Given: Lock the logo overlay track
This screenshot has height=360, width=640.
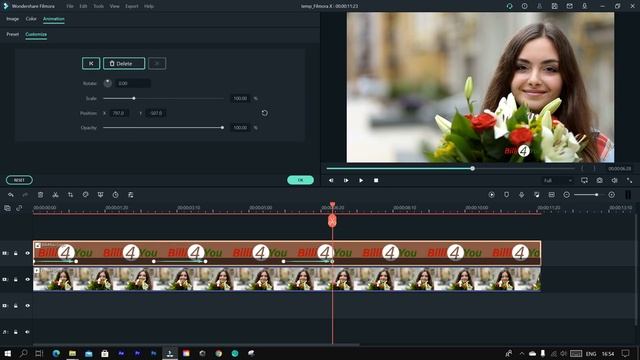Looking at the screenshot, I should (16, 253).
